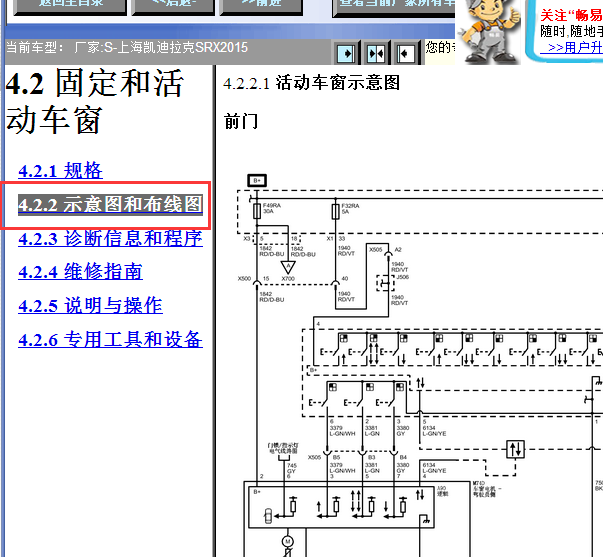Image resolution: width=603 pixels, height=557 pixels.
Task: Click the 6134 L-GN/YE wire label above dashed line
Action: point(435,430)
